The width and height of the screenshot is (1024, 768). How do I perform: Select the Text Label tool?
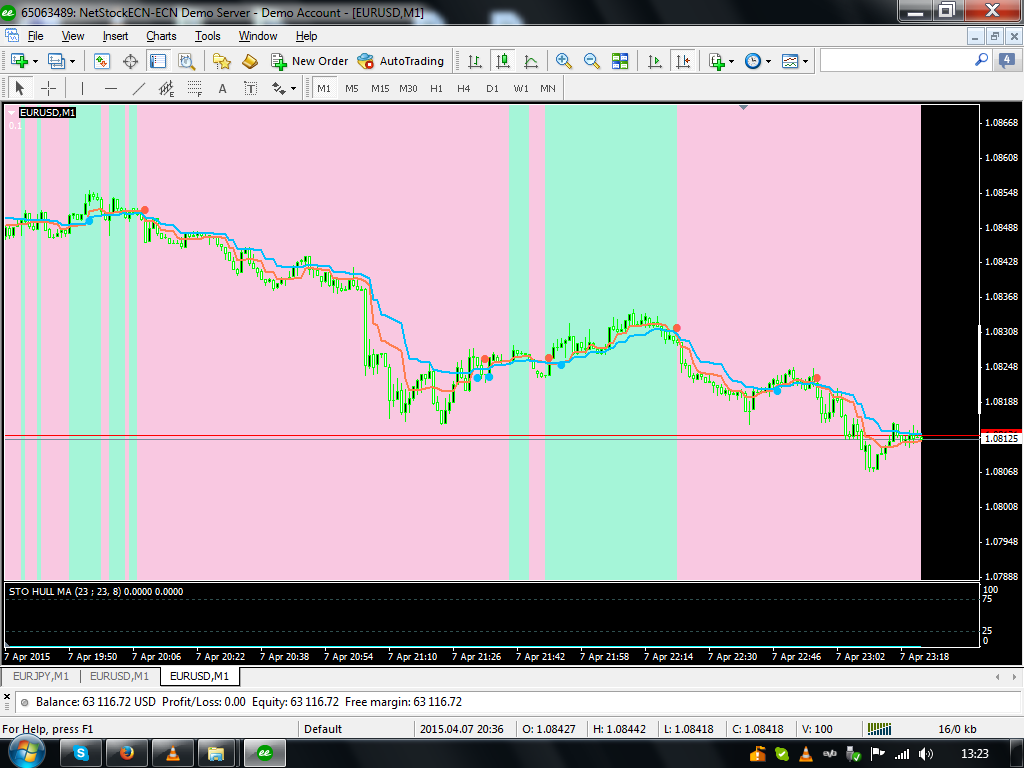click(x=251, y=88)
